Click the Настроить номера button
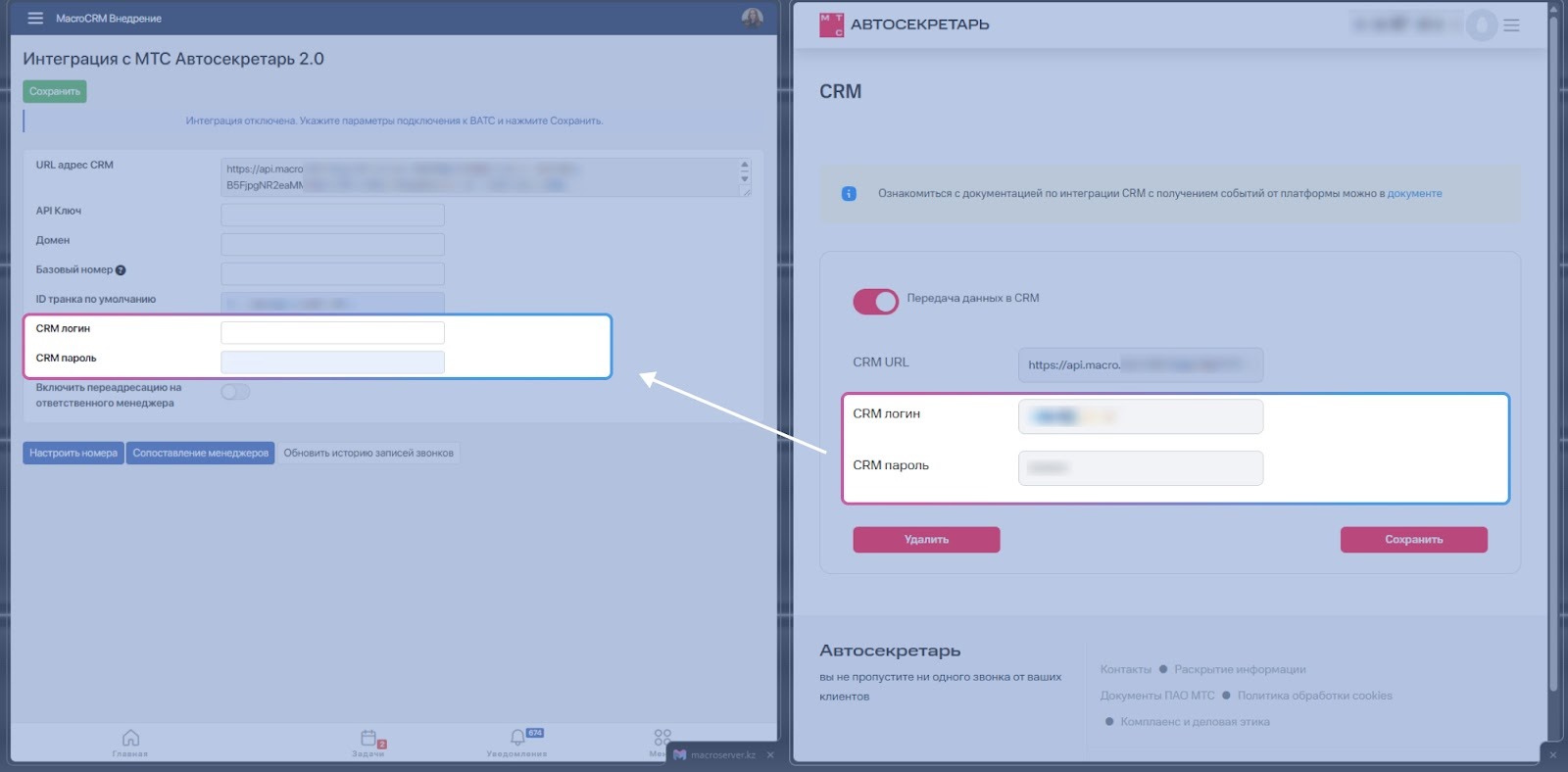The image size is (1568, 772). (x=73, y=453)
